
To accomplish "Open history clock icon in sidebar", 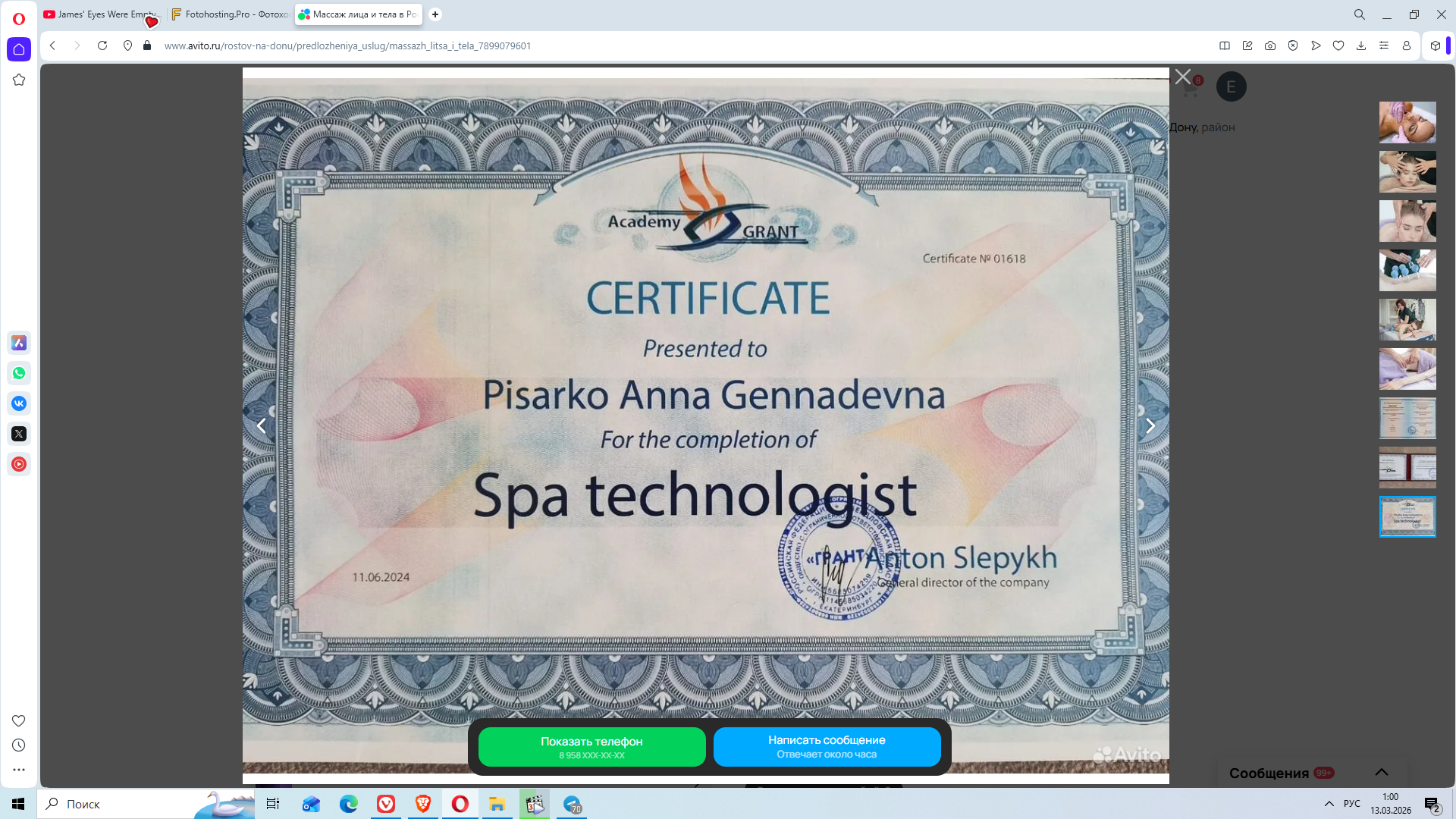I will click(x=19, y=745).
